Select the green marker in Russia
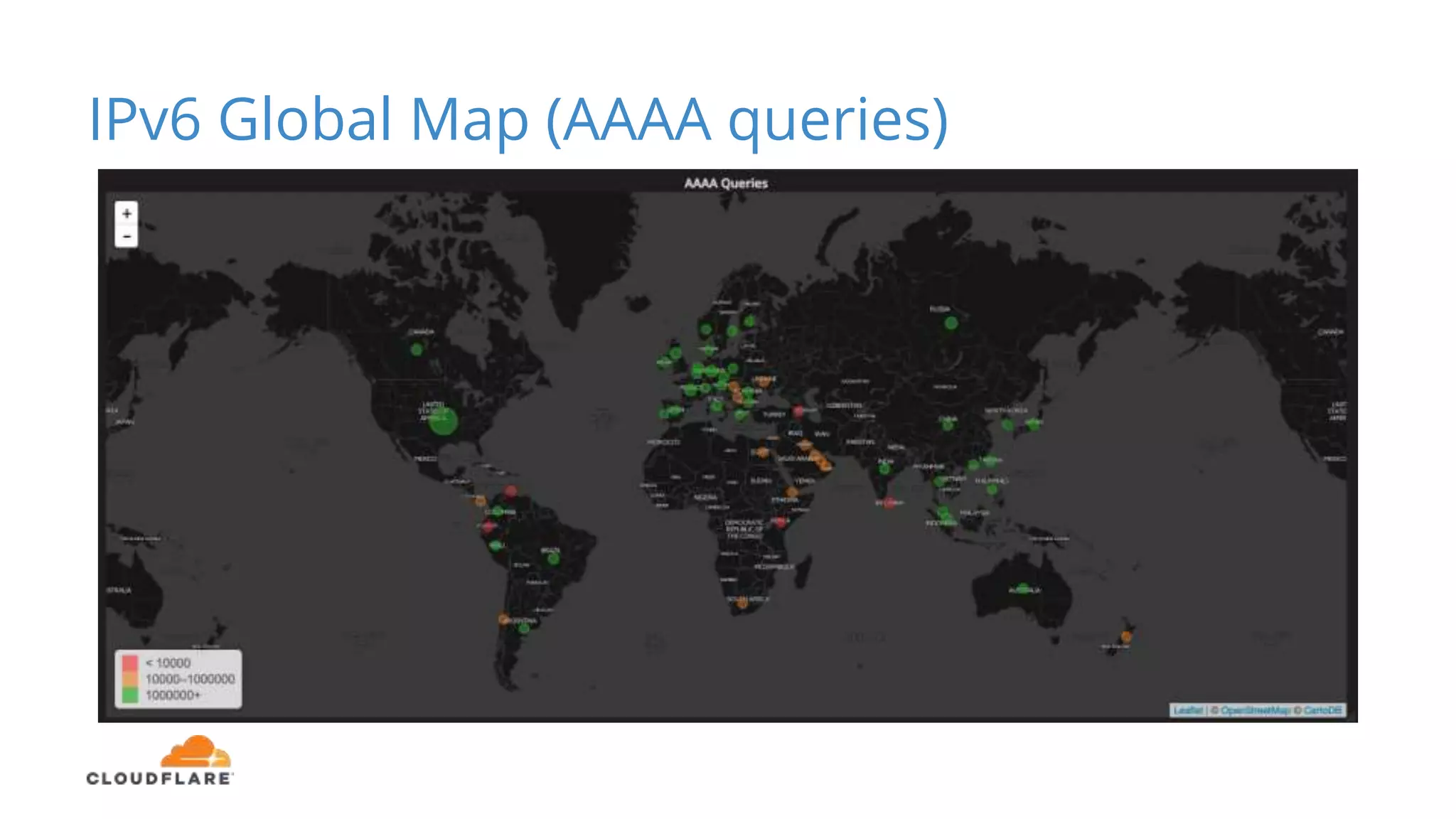 tap(951, 323)
